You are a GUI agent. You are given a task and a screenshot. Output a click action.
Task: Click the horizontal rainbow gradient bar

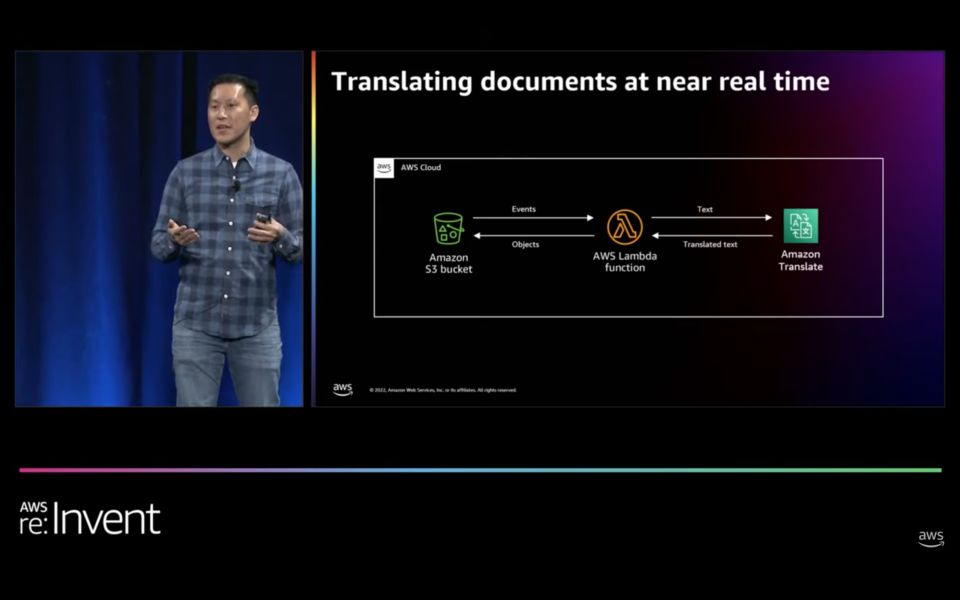(480, 470)
